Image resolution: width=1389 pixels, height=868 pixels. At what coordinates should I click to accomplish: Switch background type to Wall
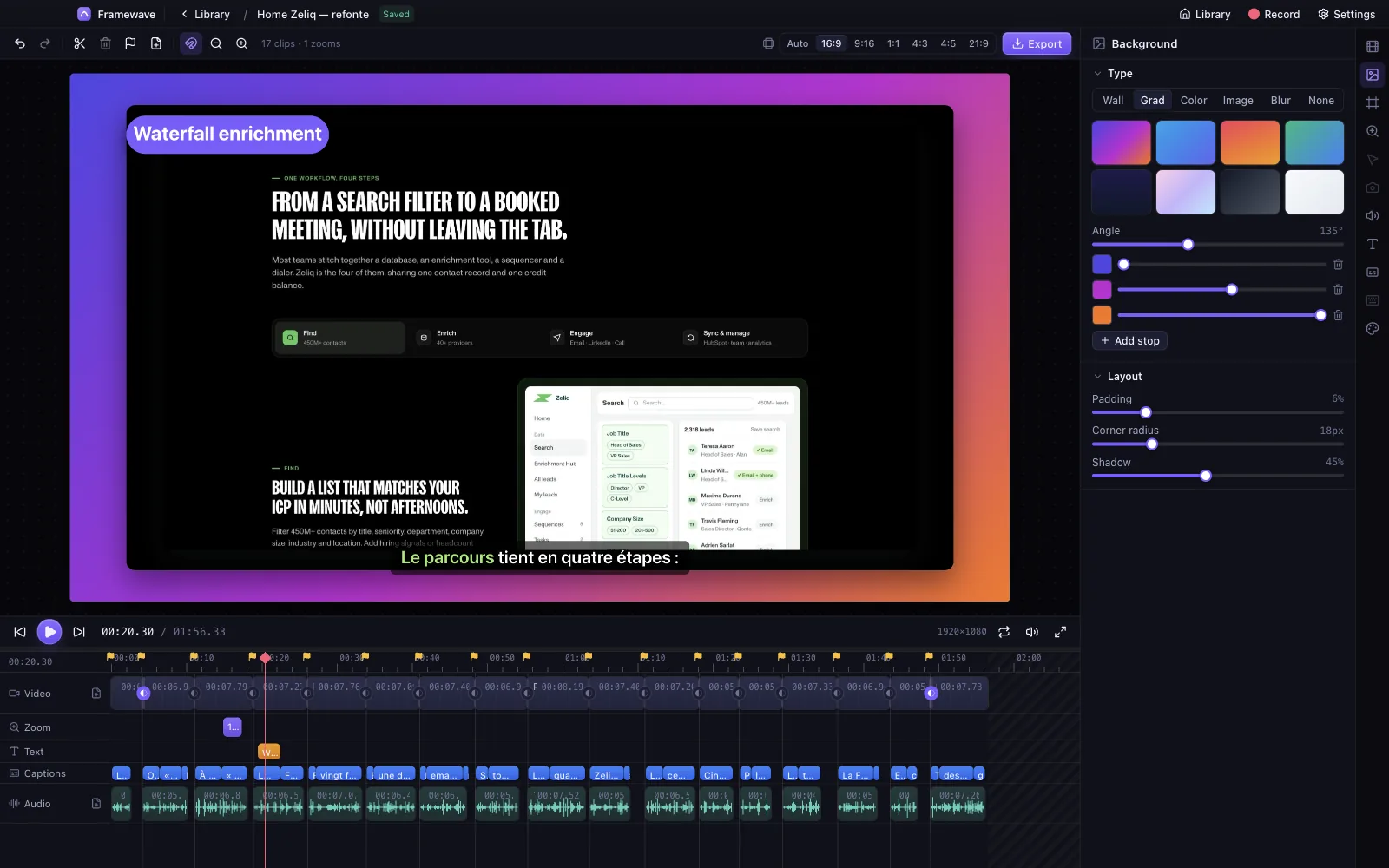pos(1113,101)
